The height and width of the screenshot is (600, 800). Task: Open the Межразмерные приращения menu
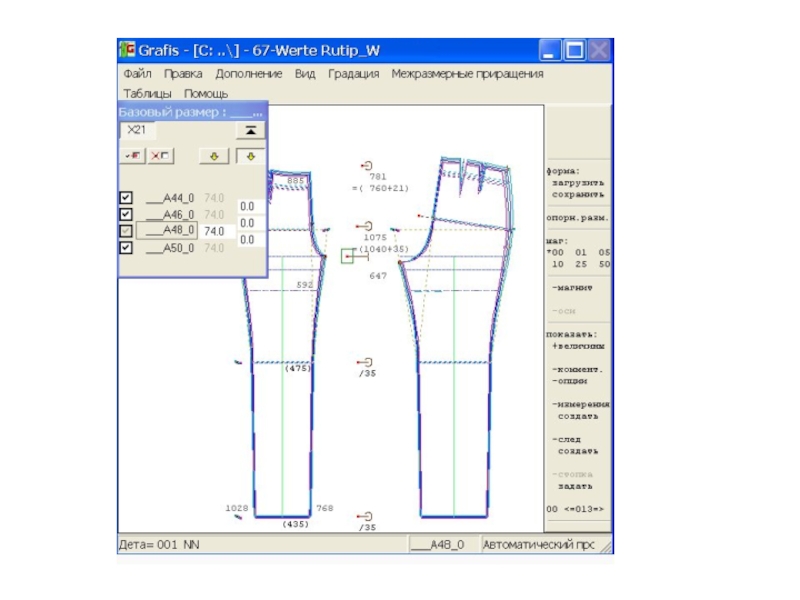point(467,74)
